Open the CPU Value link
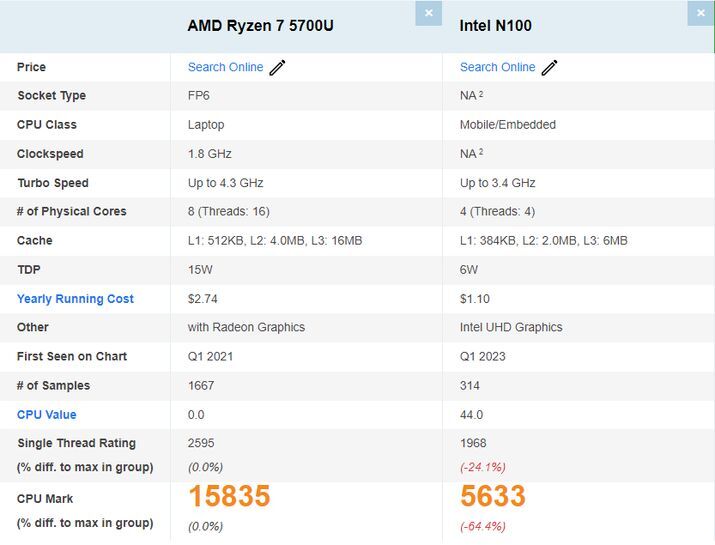The image size is (715, 545). [46, 415]
